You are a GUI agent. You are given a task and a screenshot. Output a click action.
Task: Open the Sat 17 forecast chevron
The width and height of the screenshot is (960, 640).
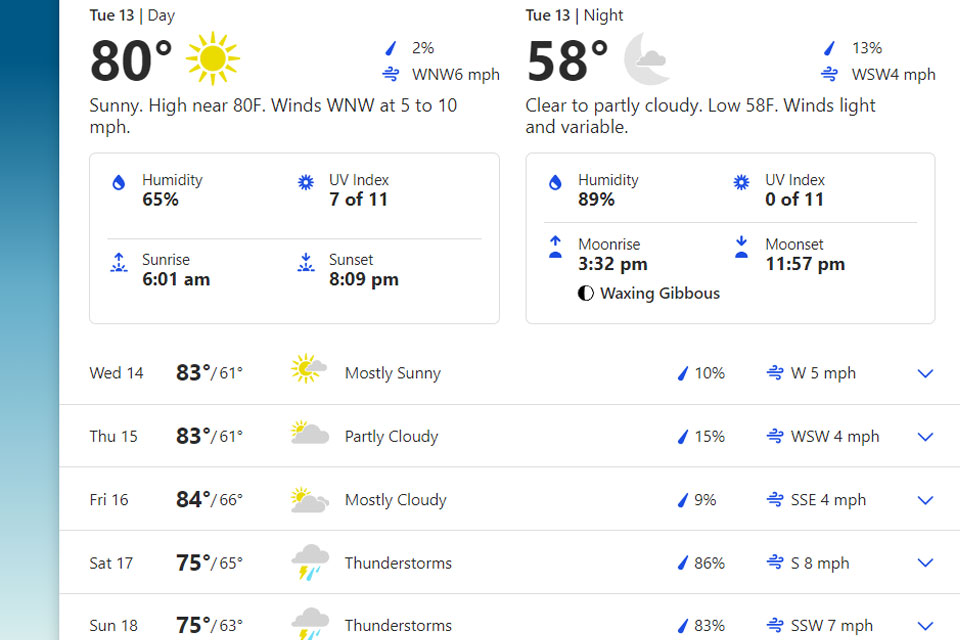point(925,563)
